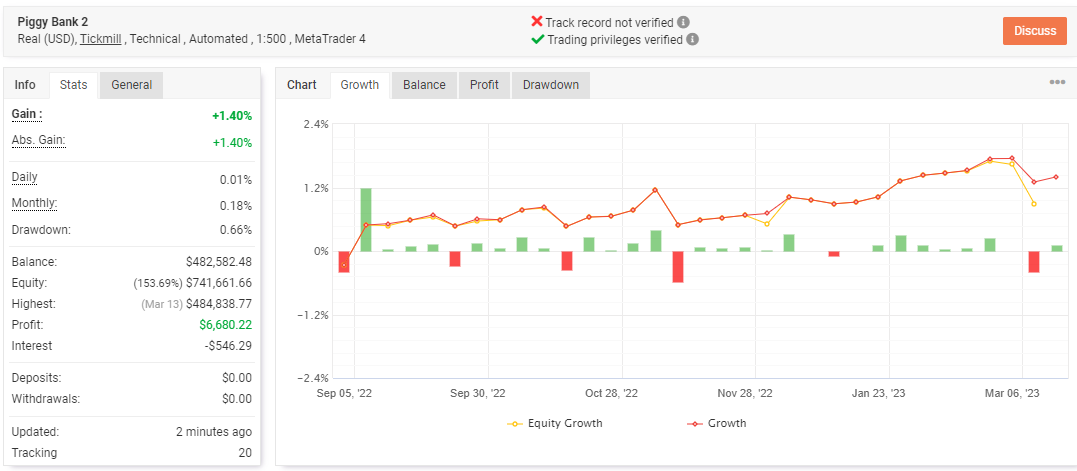Click the Monthly label

point(34,203)
